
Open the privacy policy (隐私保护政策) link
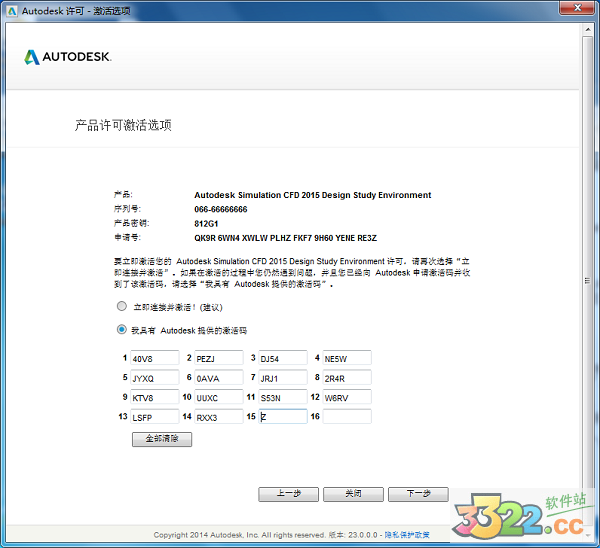tap(407, 535)
